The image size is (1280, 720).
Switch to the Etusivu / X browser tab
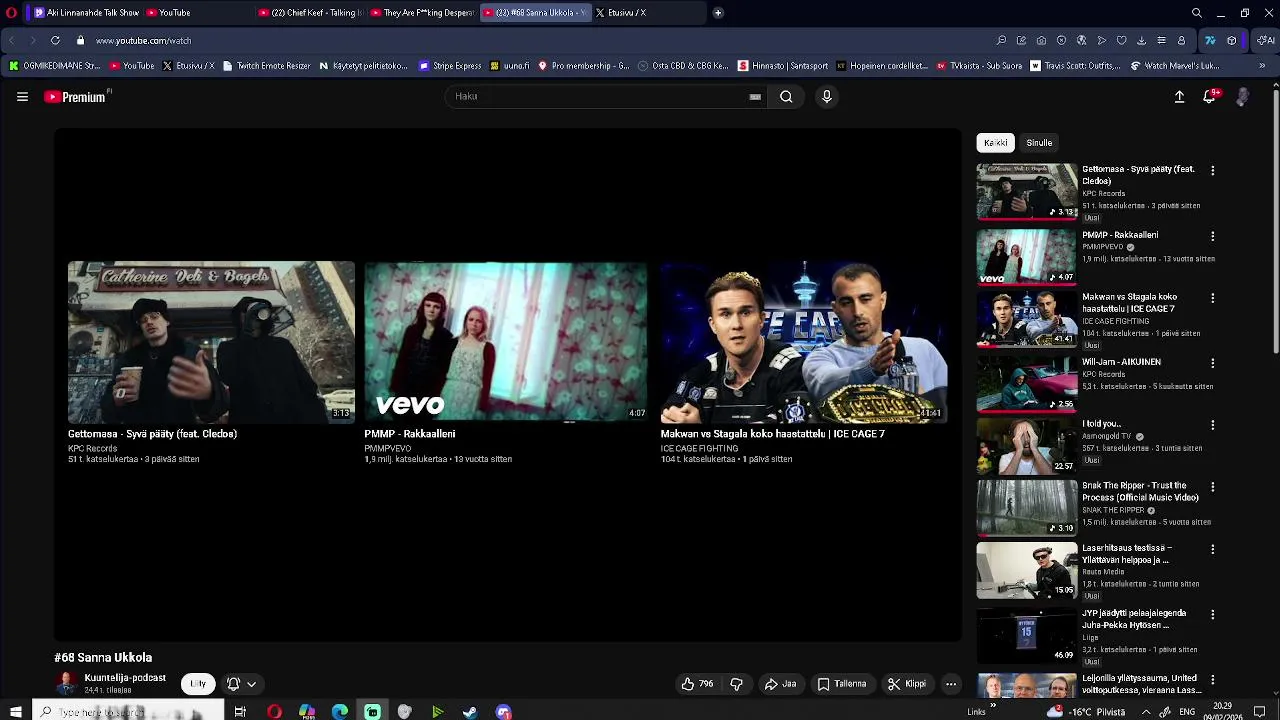648,13
